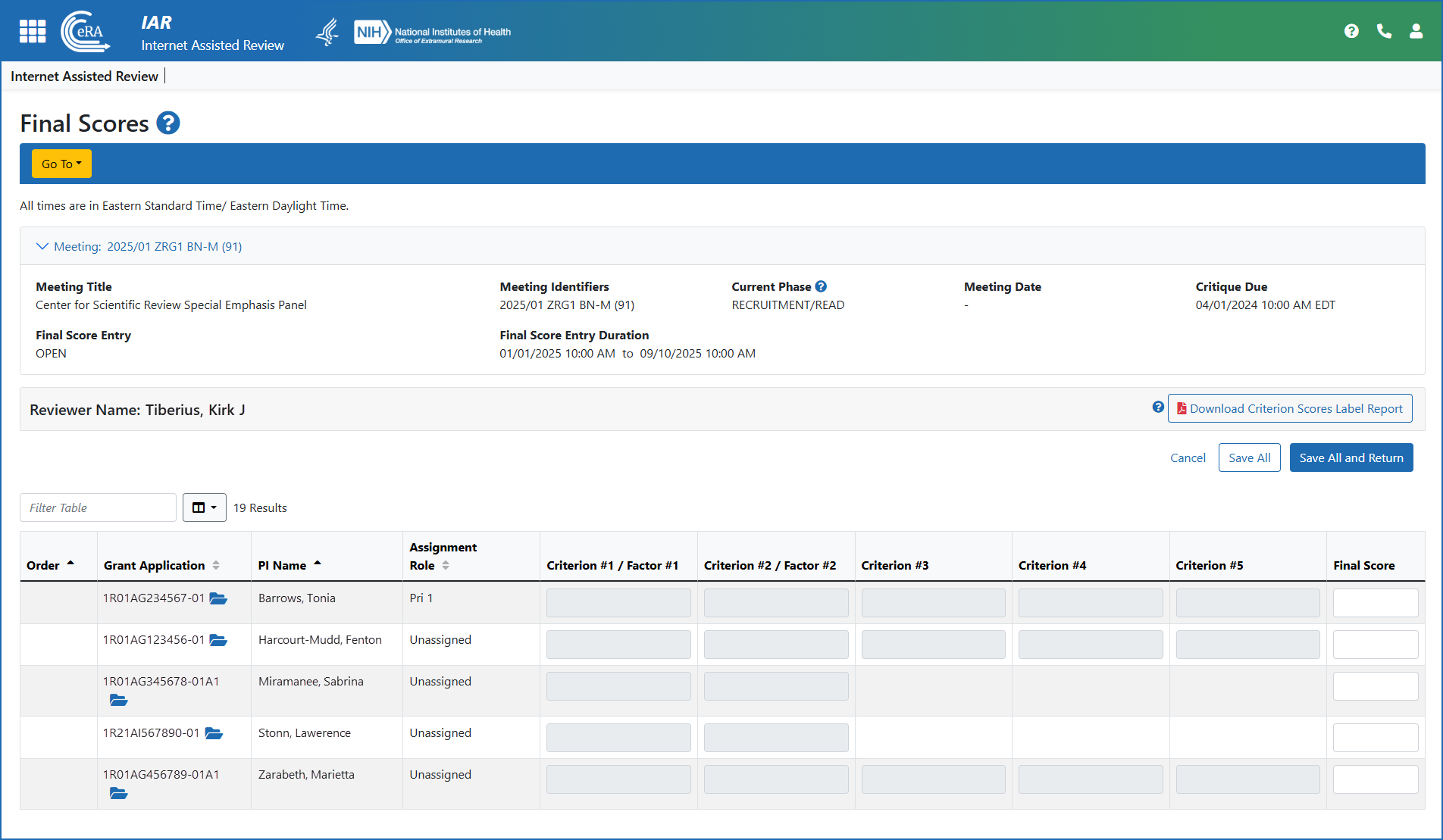
Task: Open folder icon for 1R01AG234567-01
Action: click(x=218, y=598)
